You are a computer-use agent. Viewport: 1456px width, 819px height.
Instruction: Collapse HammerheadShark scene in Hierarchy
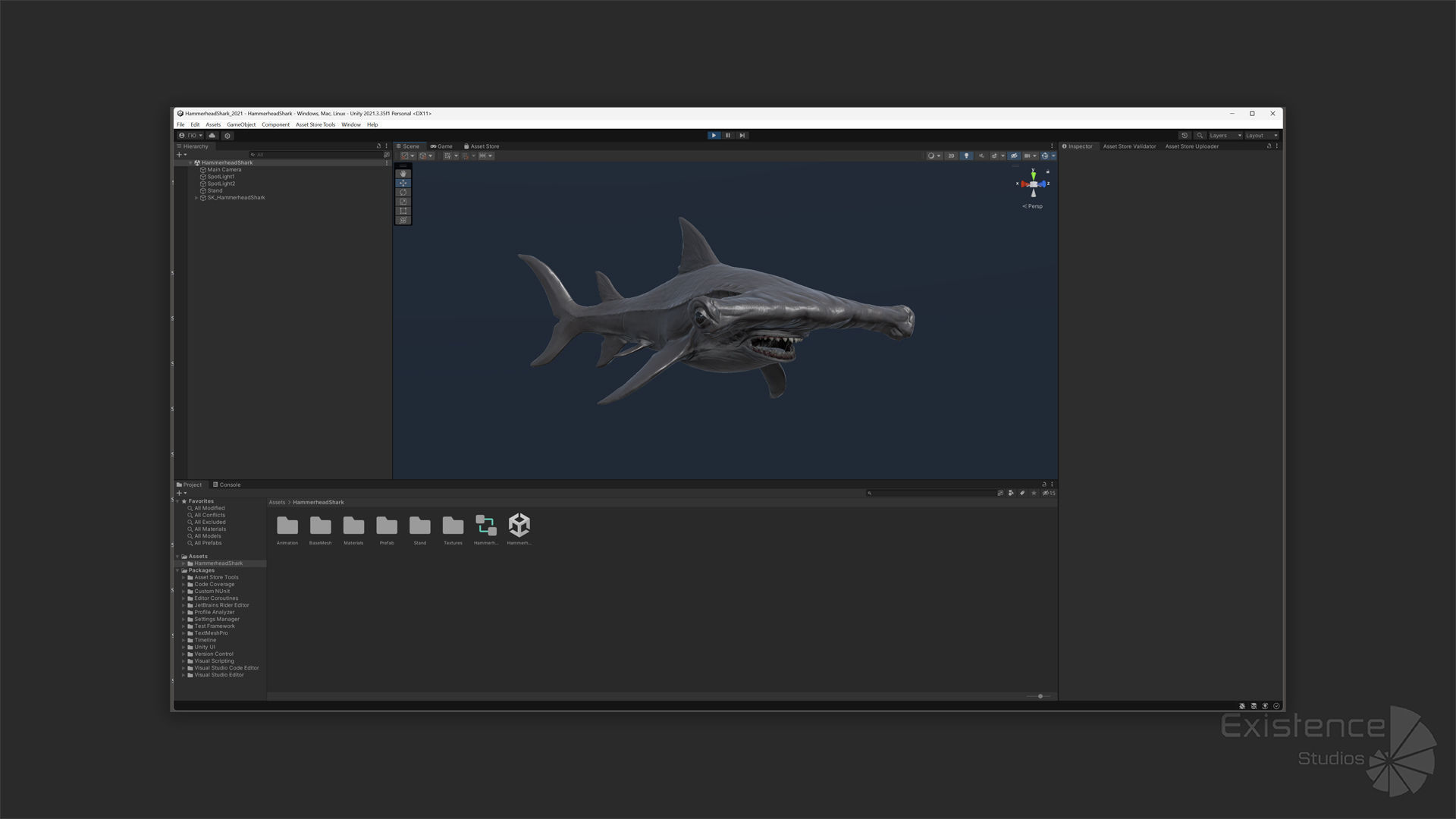190,163
